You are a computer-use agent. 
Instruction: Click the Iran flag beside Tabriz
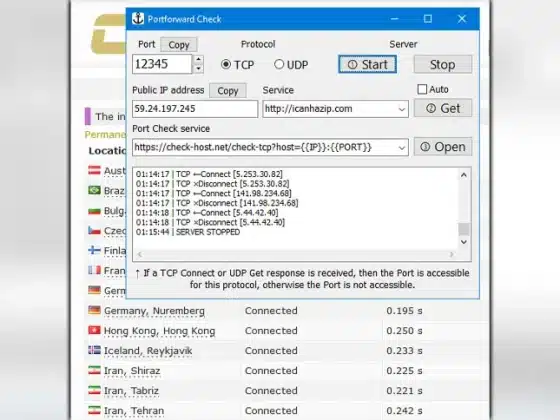pos(94,390)
